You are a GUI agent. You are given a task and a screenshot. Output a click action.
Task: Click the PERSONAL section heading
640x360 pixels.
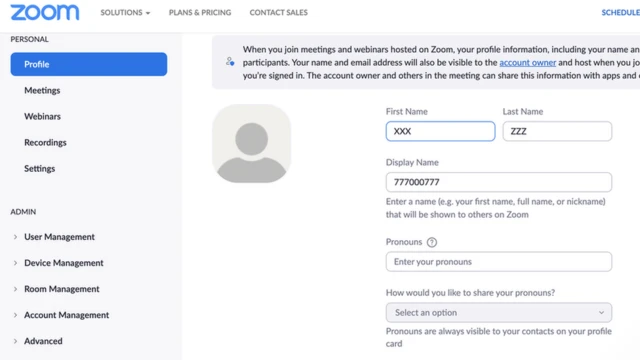pyautogui.click(x=29, y=39)
